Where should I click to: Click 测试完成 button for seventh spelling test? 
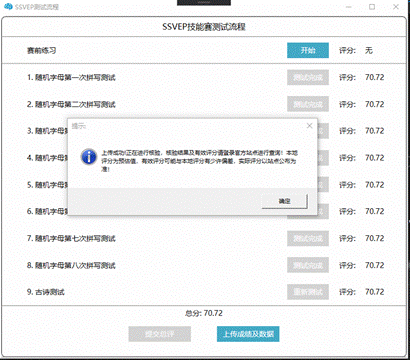click(x=308, y=238)
